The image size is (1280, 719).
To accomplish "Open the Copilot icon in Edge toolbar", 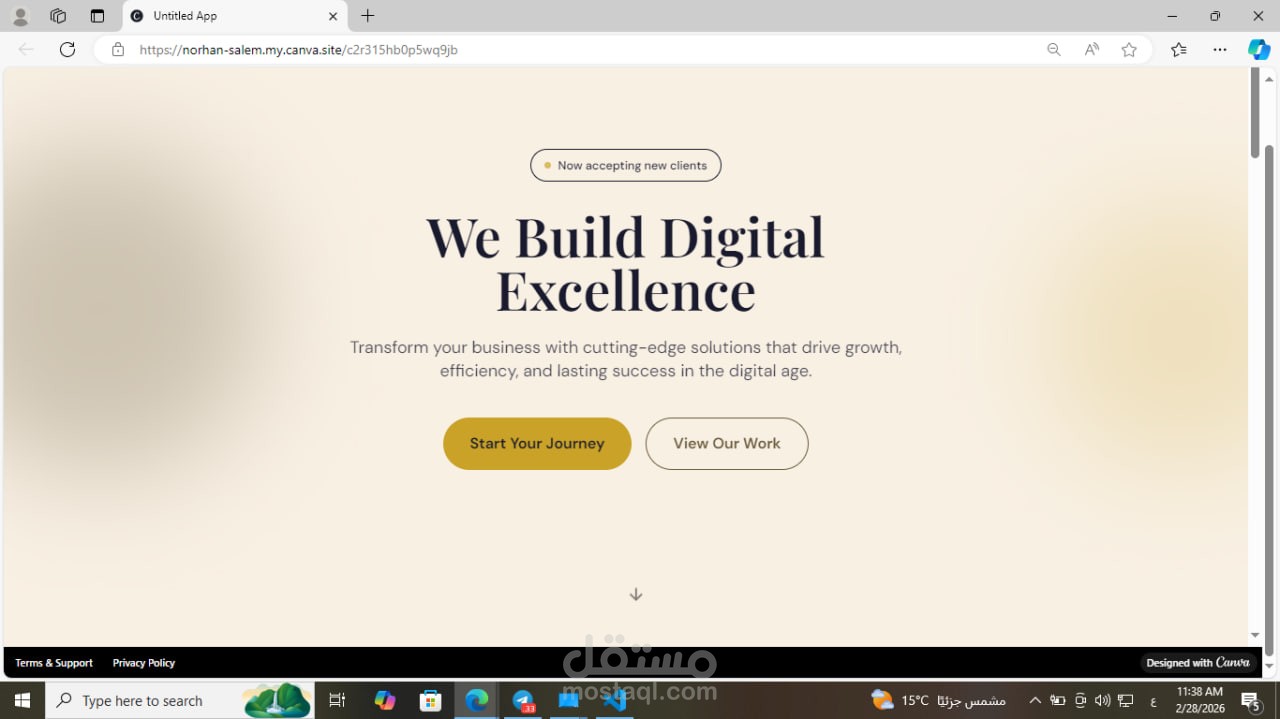I will (1258, 49).
